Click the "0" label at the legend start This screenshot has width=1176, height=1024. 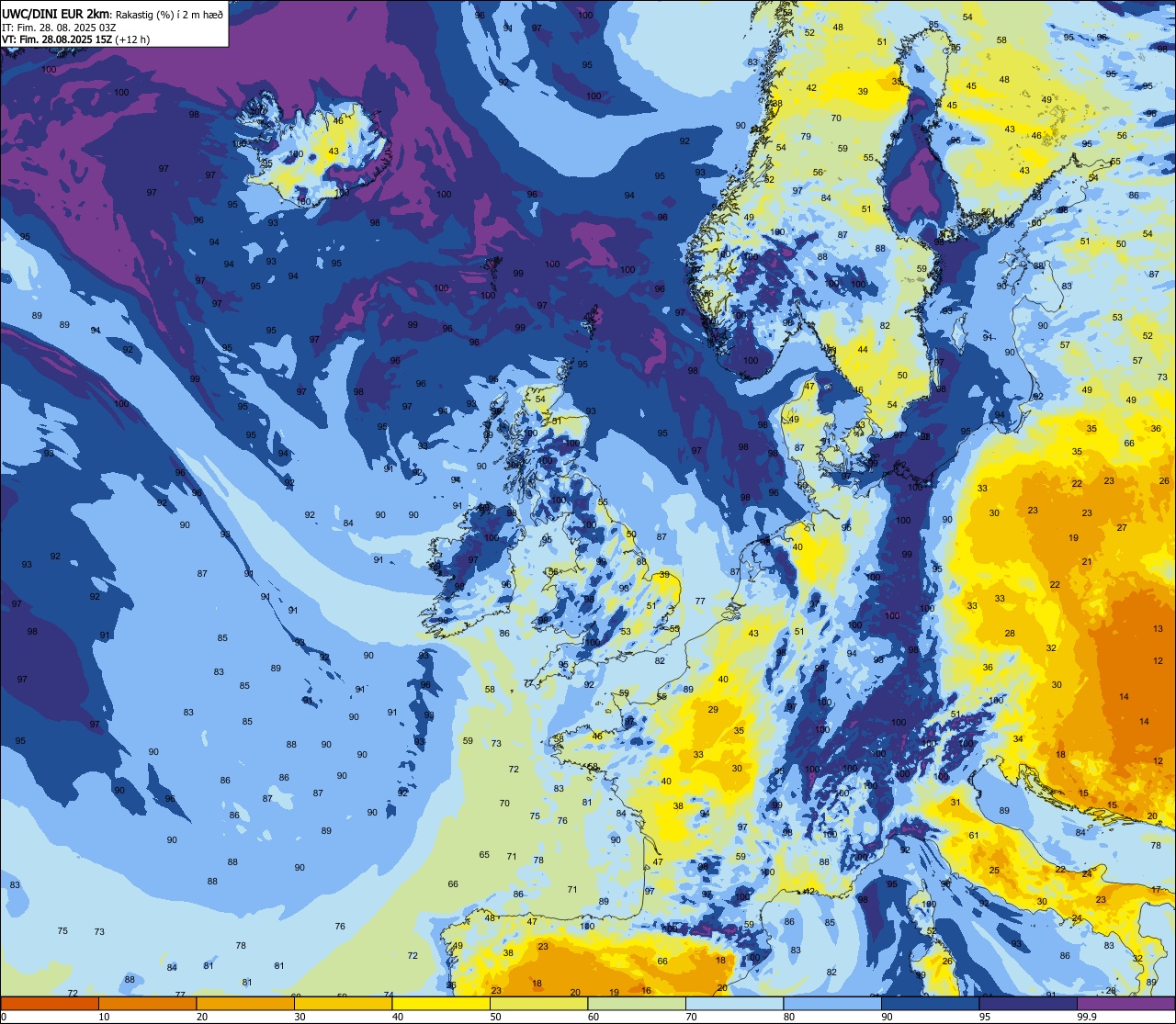pos(6,1017)
